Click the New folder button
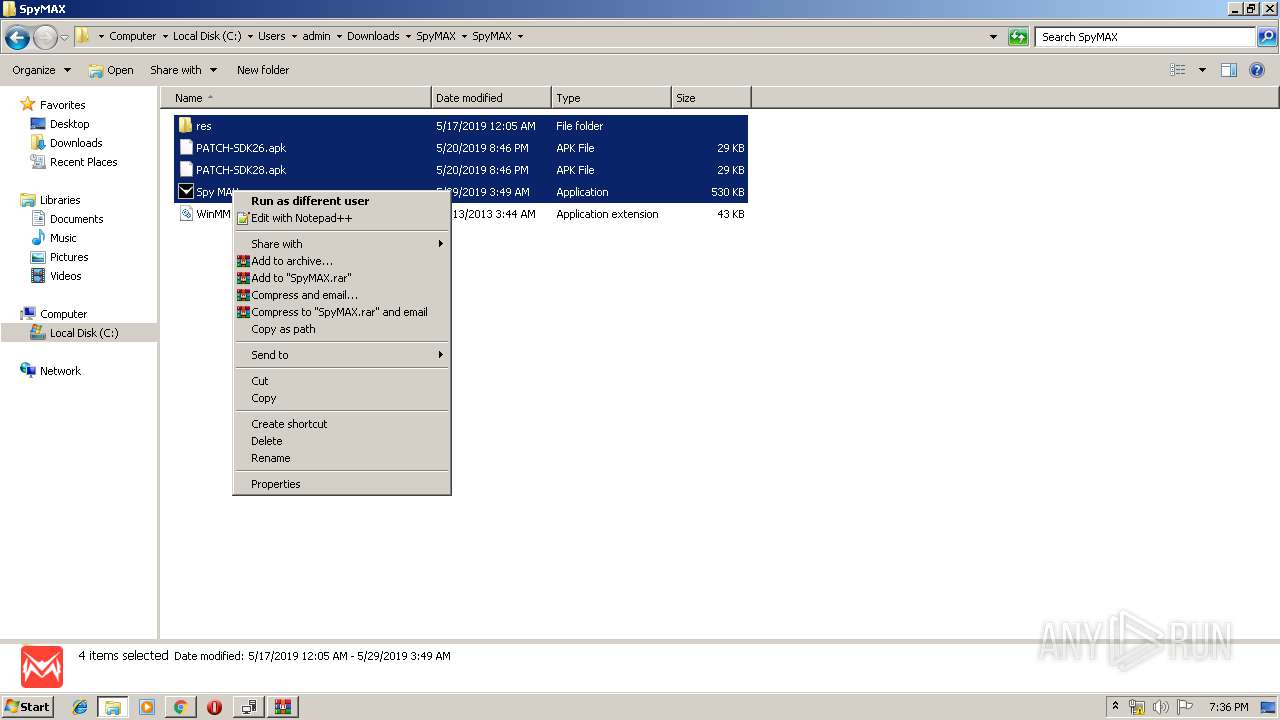This screenshot has height=720, width=1280. tap(263, 70)
